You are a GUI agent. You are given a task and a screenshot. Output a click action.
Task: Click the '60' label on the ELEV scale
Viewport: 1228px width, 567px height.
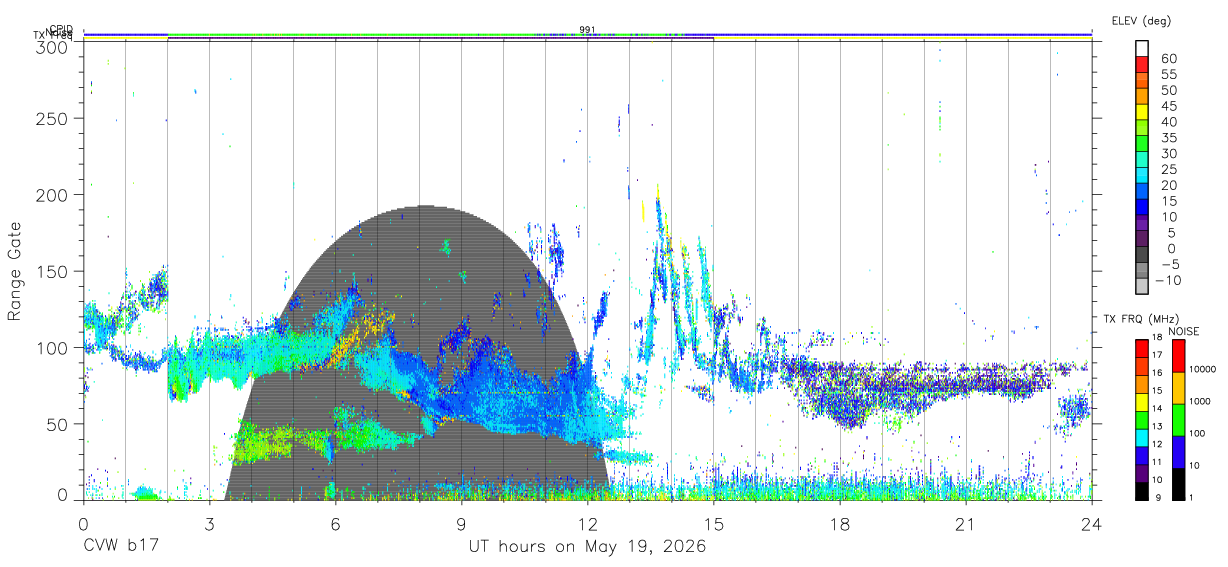click(x=1168, y=59)
